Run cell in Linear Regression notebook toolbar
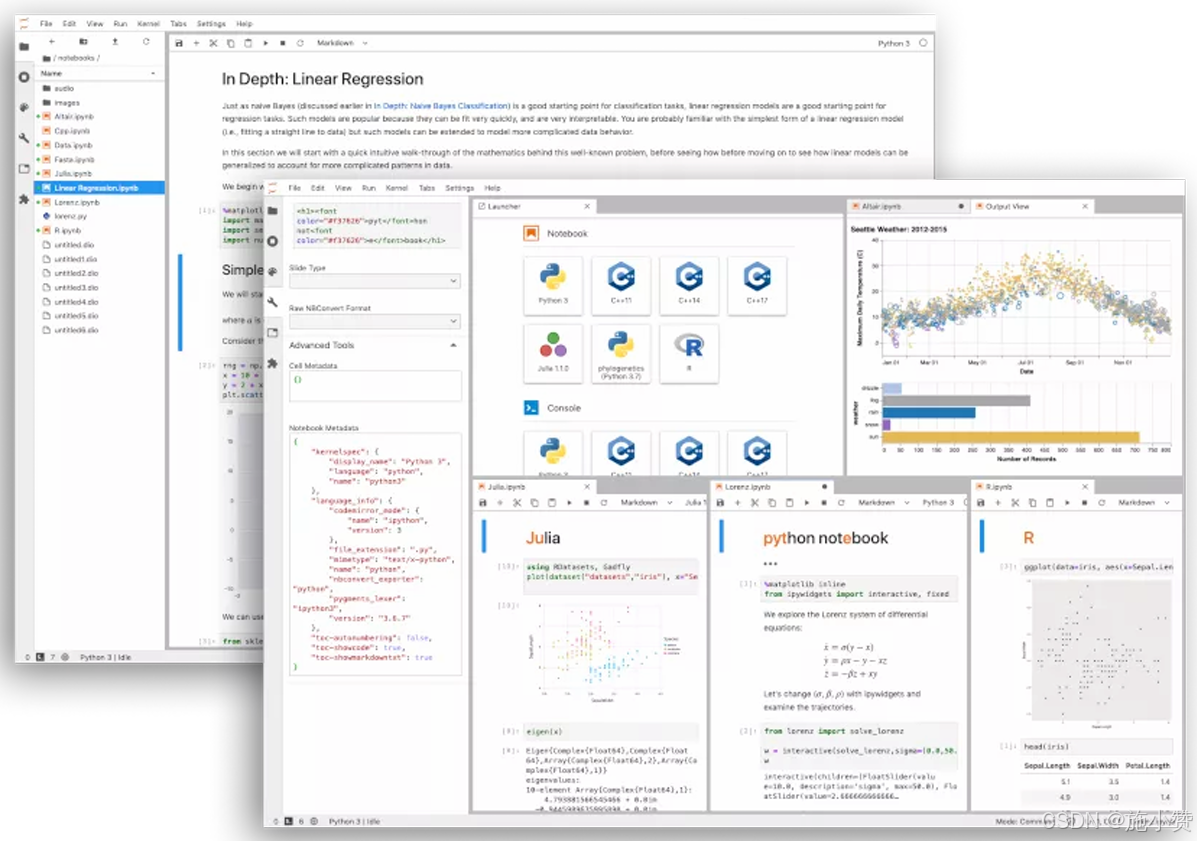This screenshot has height=841, width=1197. (265, 44)
